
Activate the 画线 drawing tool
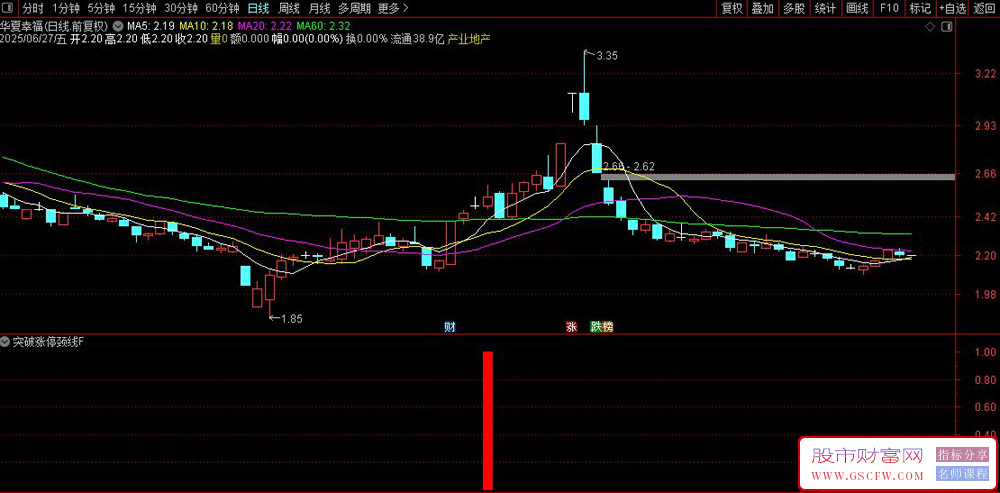coord(857,8)
